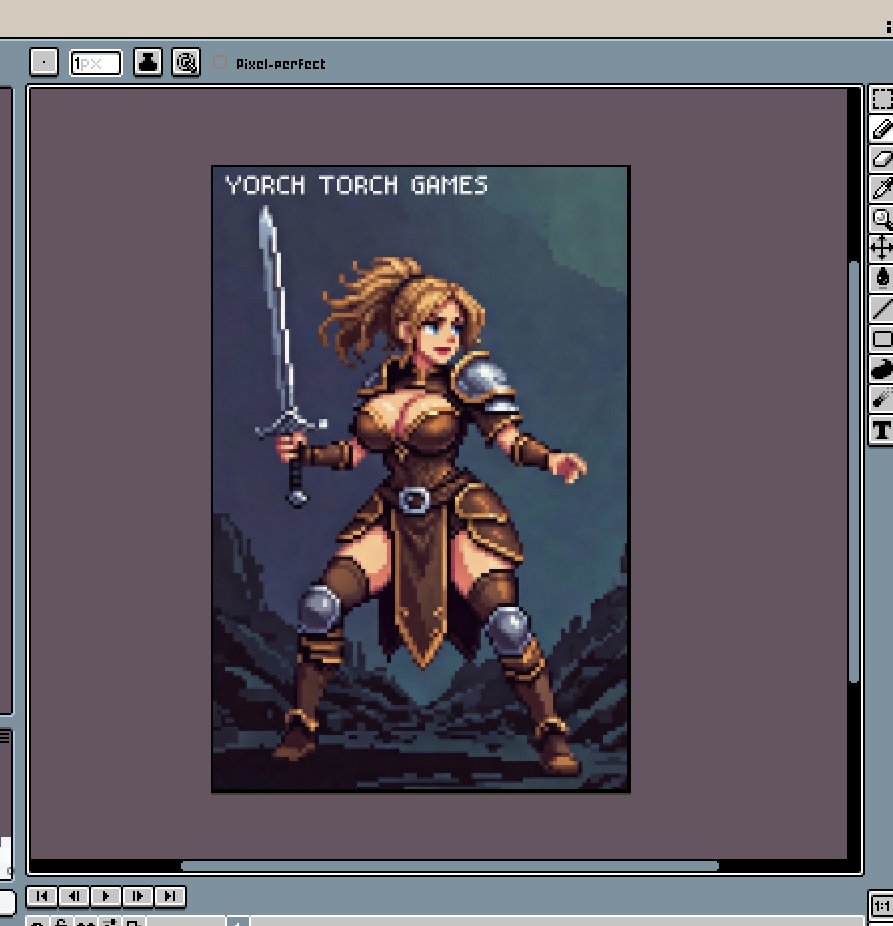Screen dimensions: 893x926
Task: Click the ink stamp icon in top toolbar
Action: tap(148, 62)
